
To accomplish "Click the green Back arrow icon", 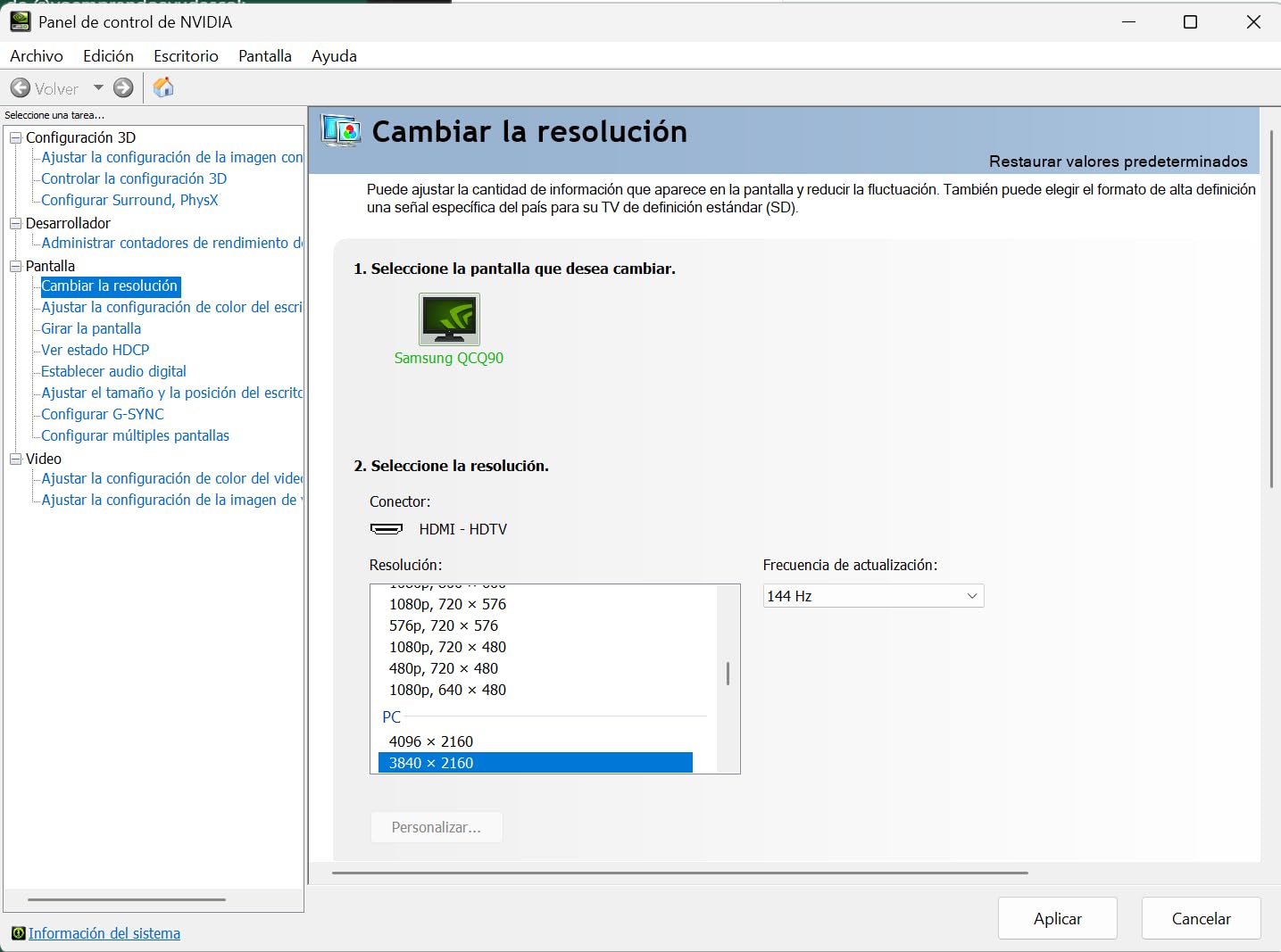I will tap(21, 88).
